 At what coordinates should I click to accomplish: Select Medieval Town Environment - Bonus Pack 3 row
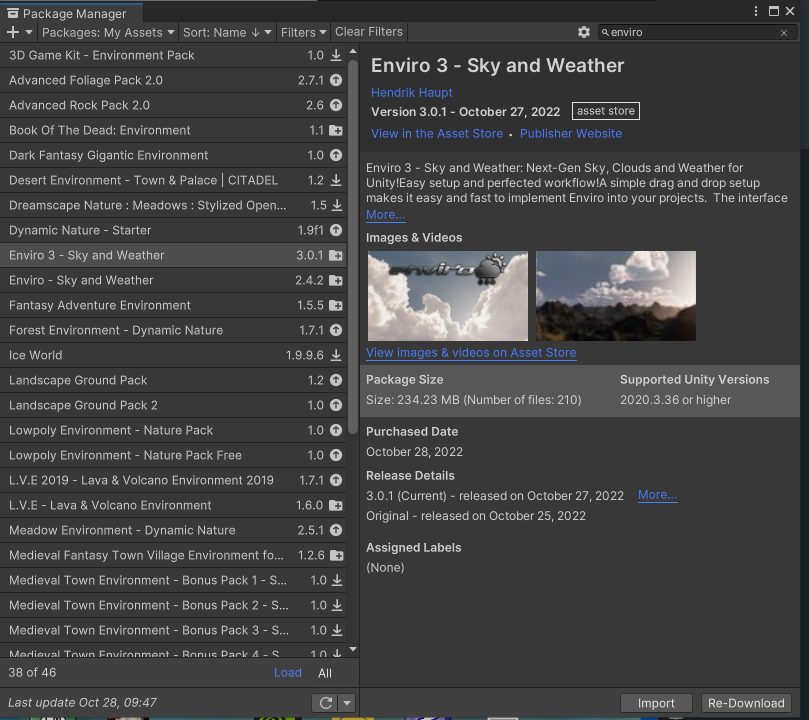click(173, 630)
